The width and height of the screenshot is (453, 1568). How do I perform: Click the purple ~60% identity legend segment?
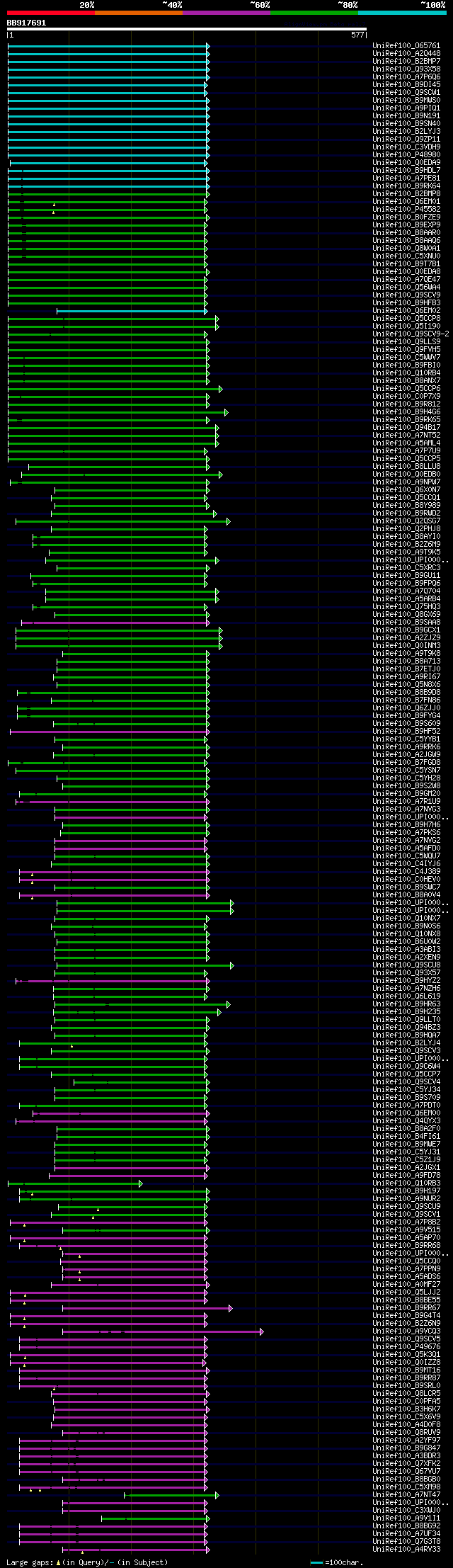(x=226, y=13)
